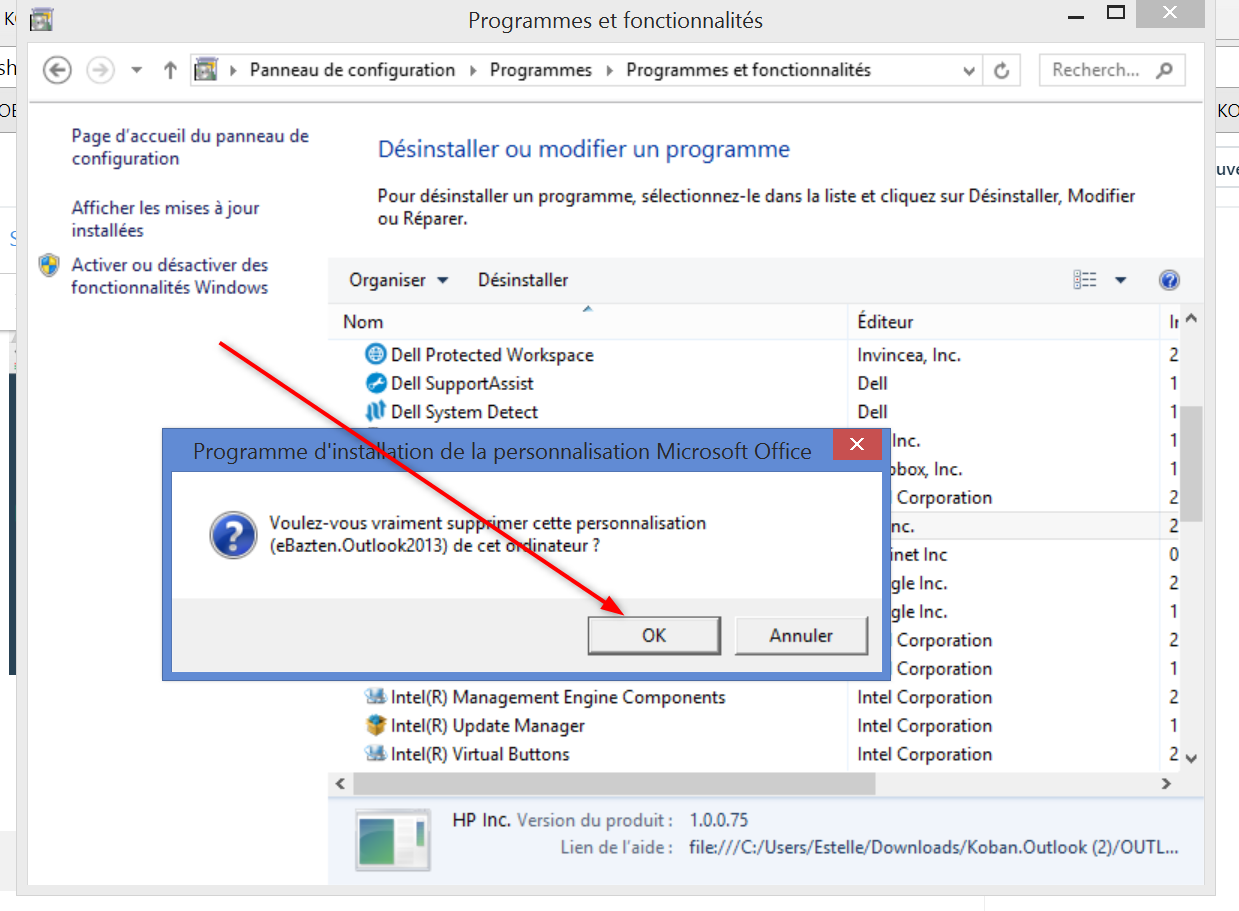Click version value 1.0.0.75
The image size is (1239, 911).
[718, 820]
